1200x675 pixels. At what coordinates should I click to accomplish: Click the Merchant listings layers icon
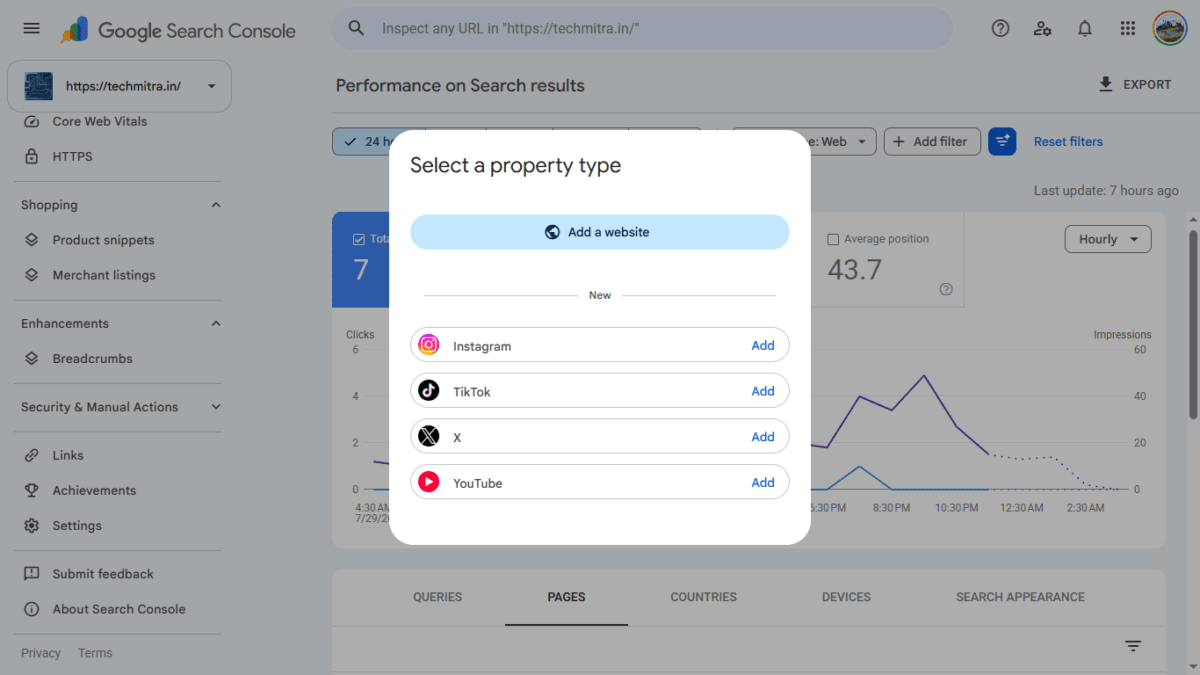click(32, 275)
